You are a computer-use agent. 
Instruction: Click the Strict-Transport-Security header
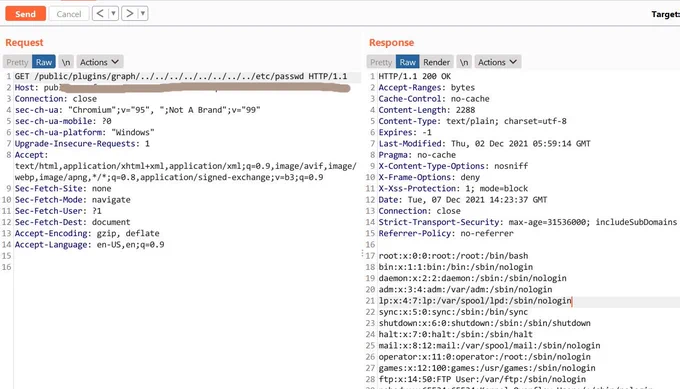(528, 222)
